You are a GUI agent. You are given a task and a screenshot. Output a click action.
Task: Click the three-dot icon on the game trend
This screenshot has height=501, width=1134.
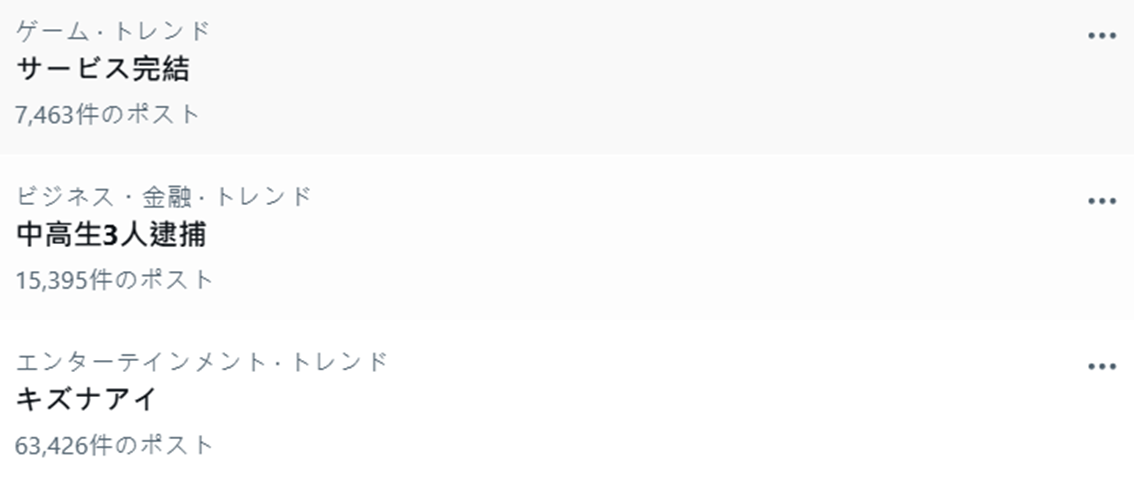(x=1101, y=36)
